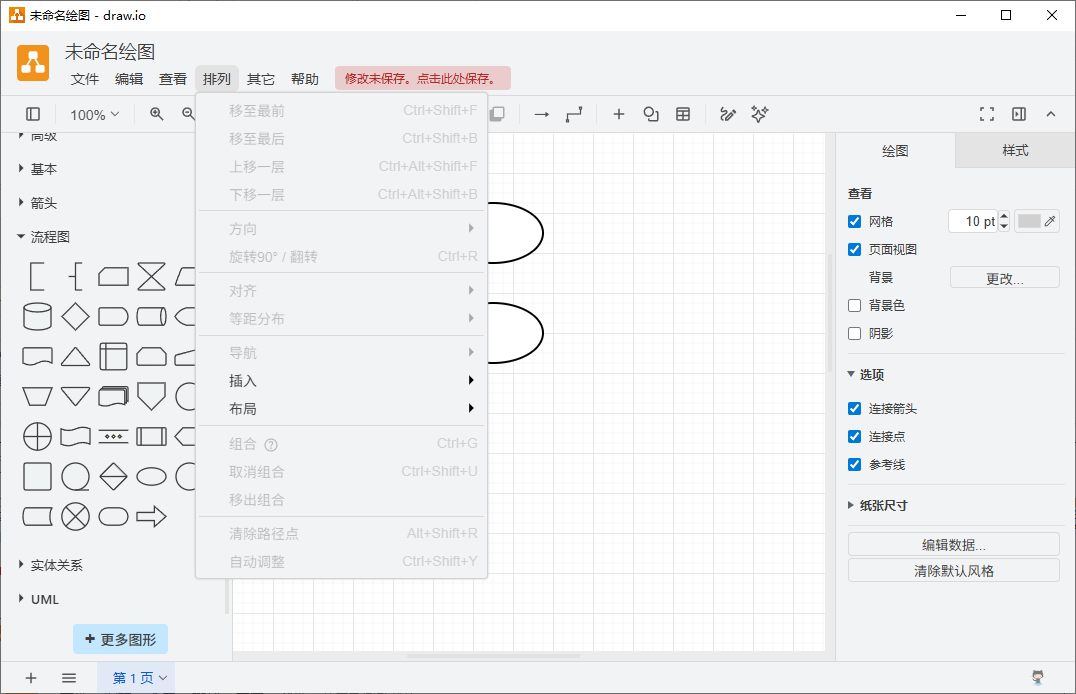Screen dimensions: 1076x694
Task: Switch to the 样式 tab
Action: [x=1015, y=150]
